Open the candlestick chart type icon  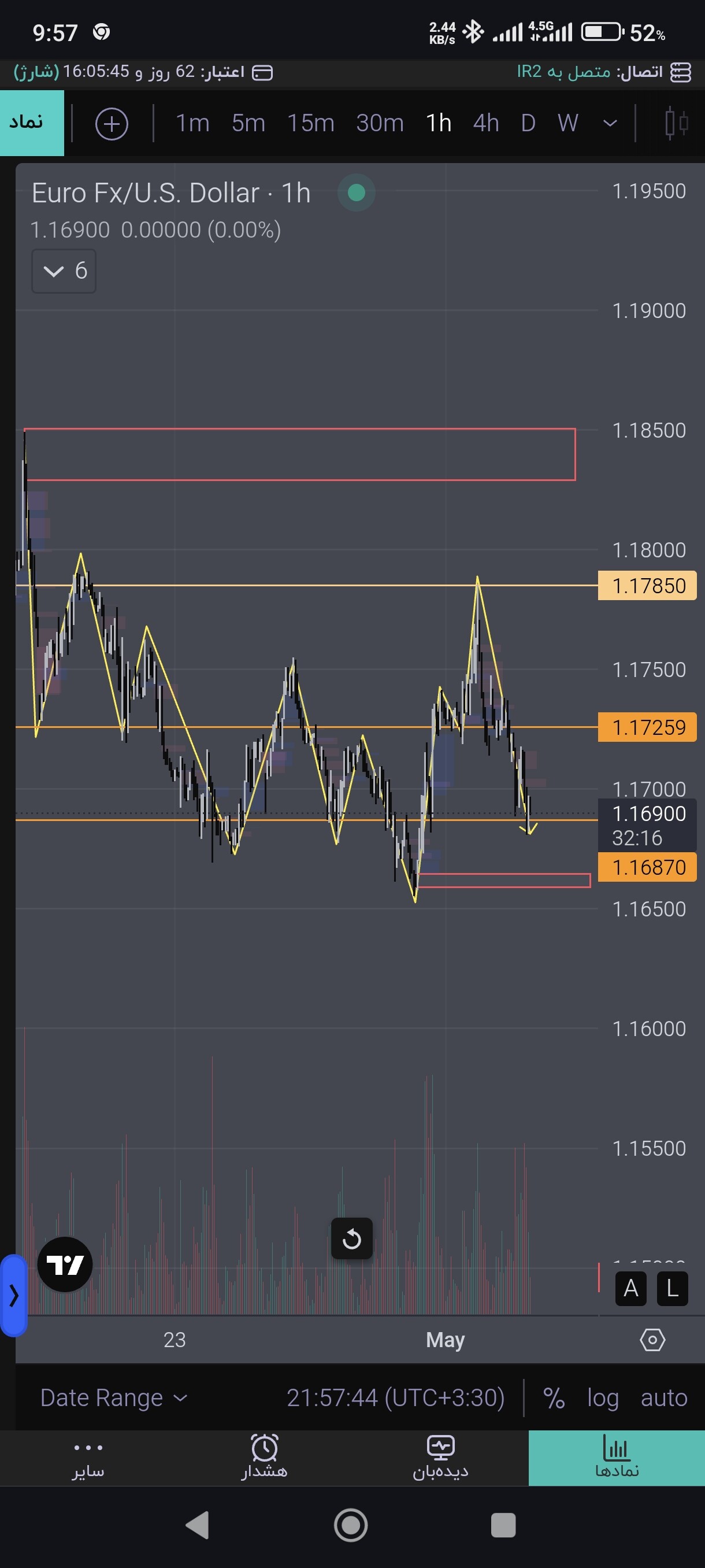click(x=677, y=124)
